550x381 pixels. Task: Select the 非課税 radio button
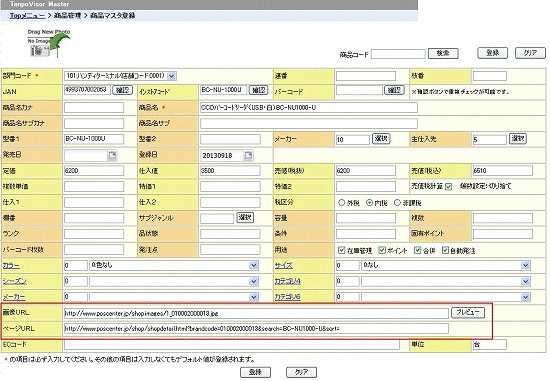tap(397, 203)
